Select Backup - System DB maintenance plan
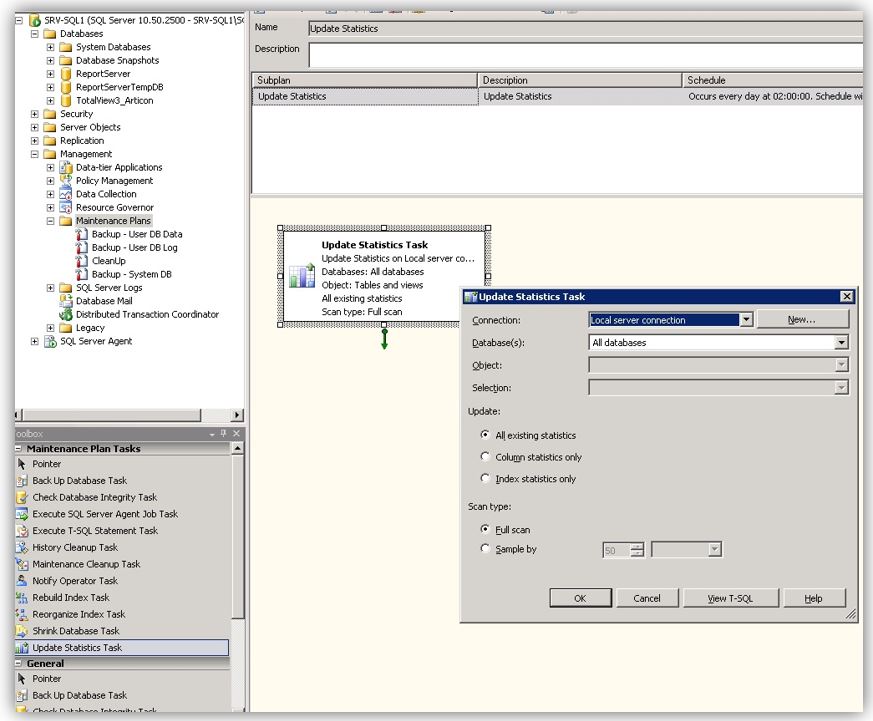Viewport: 873px width, 721px height. coord(131,274)
